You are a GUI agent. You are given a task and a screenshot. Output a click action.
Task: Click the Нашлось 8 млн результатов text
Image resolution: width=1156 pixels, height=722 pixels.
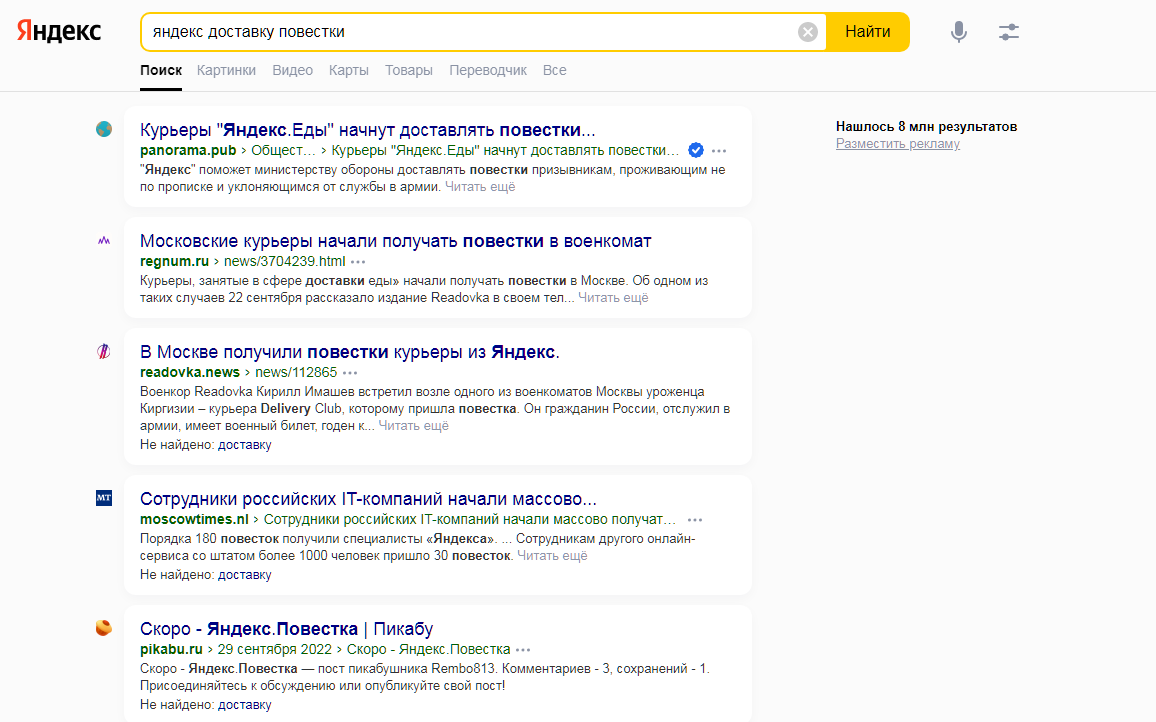927,126
